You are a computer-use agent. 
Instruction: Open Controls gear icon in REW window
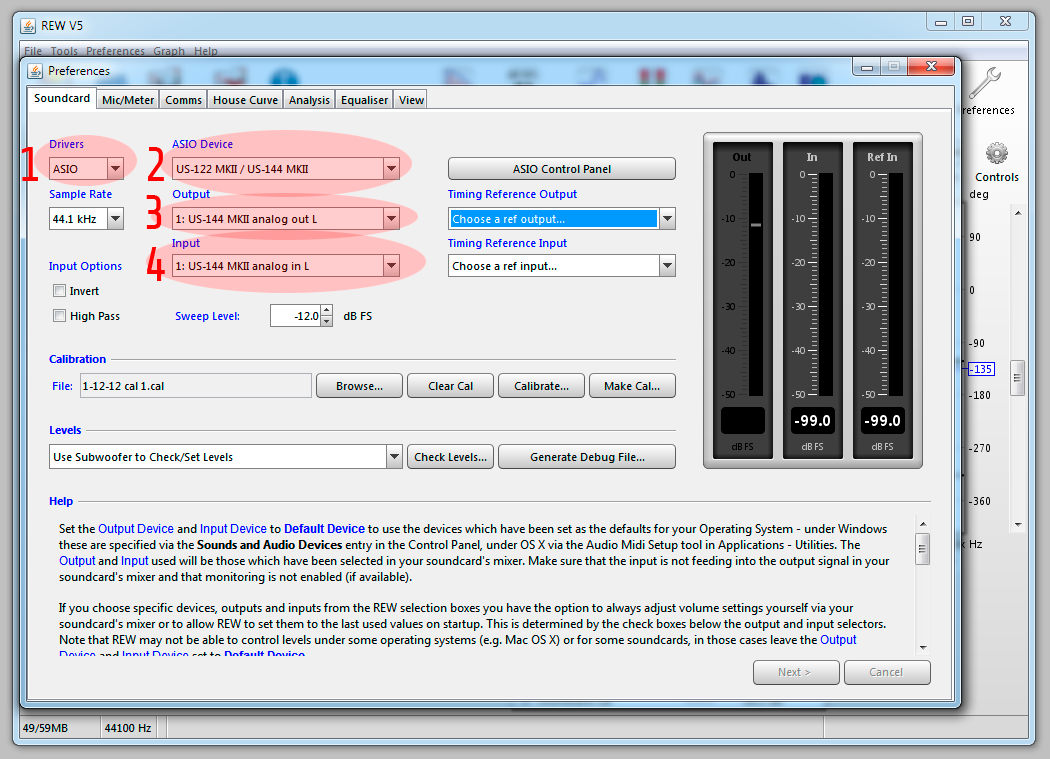click(996, 153)
